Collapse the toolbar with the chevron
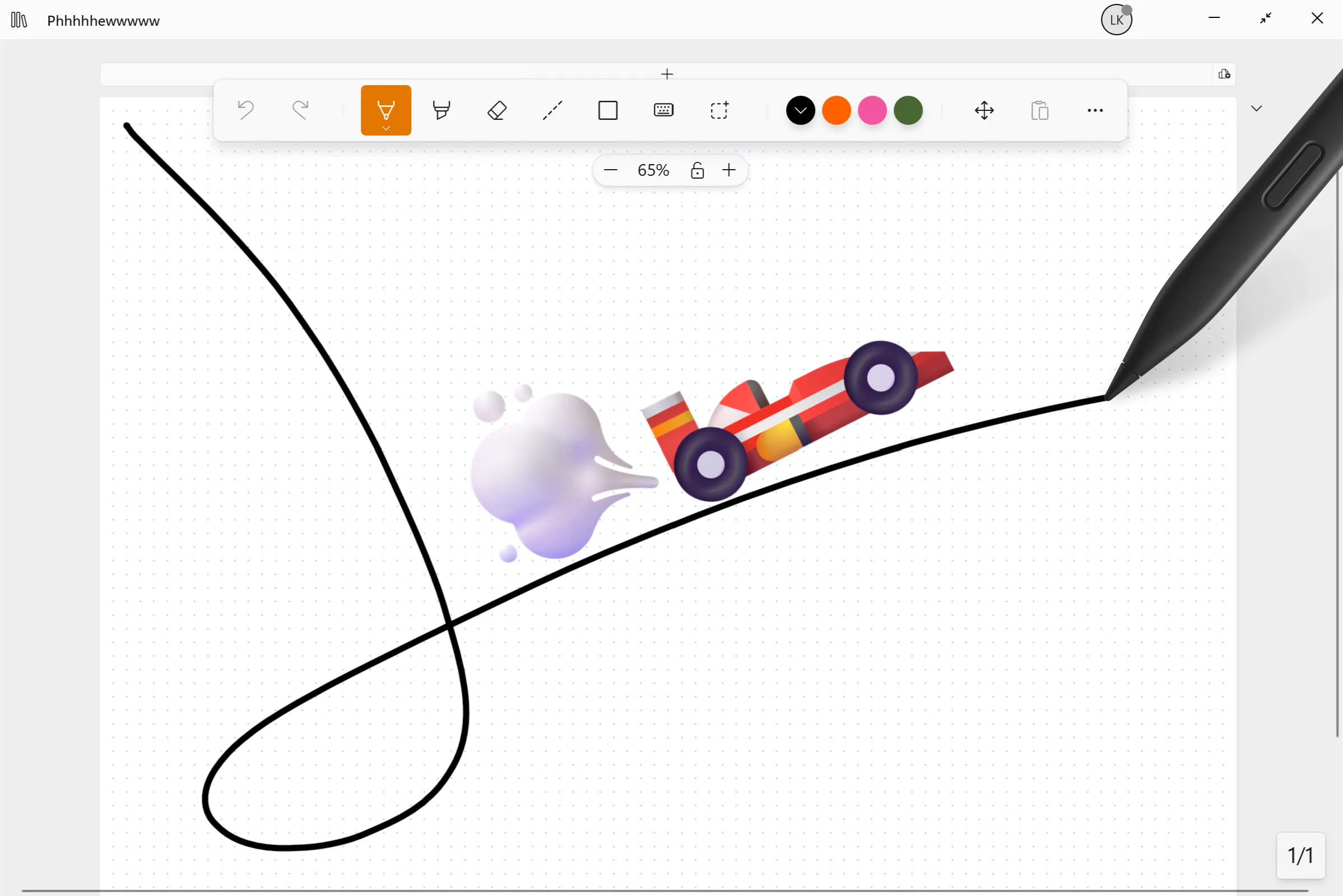Viewport: 1343px width, 896px height. (1257, 109)
